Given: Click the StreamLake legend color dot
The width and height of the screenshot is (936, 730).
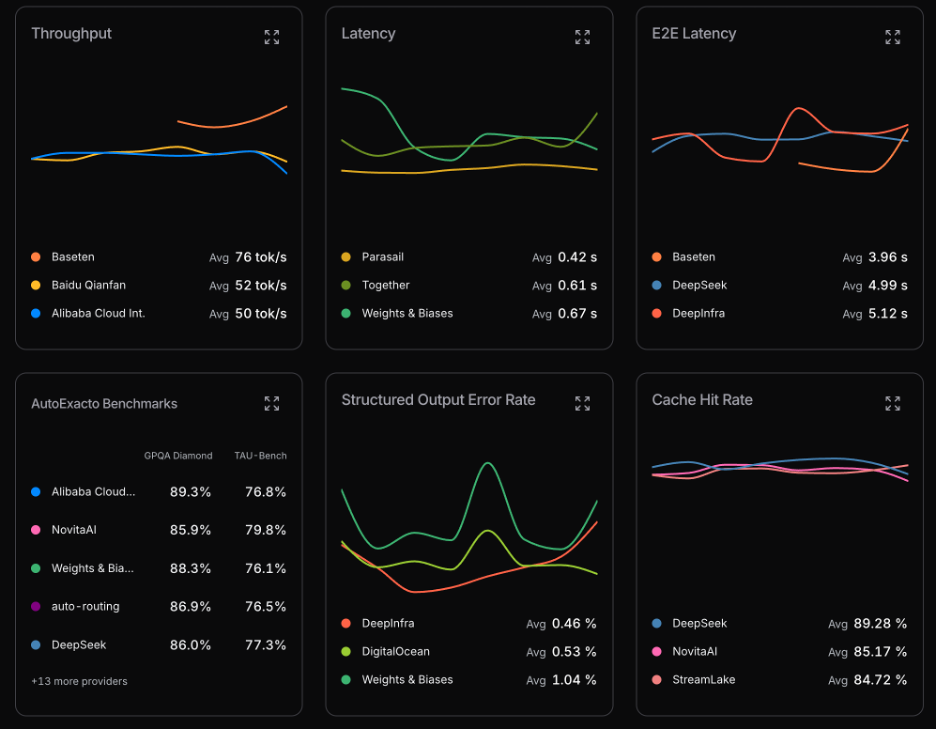Looking at the screenshot, I should click(657, 679).
